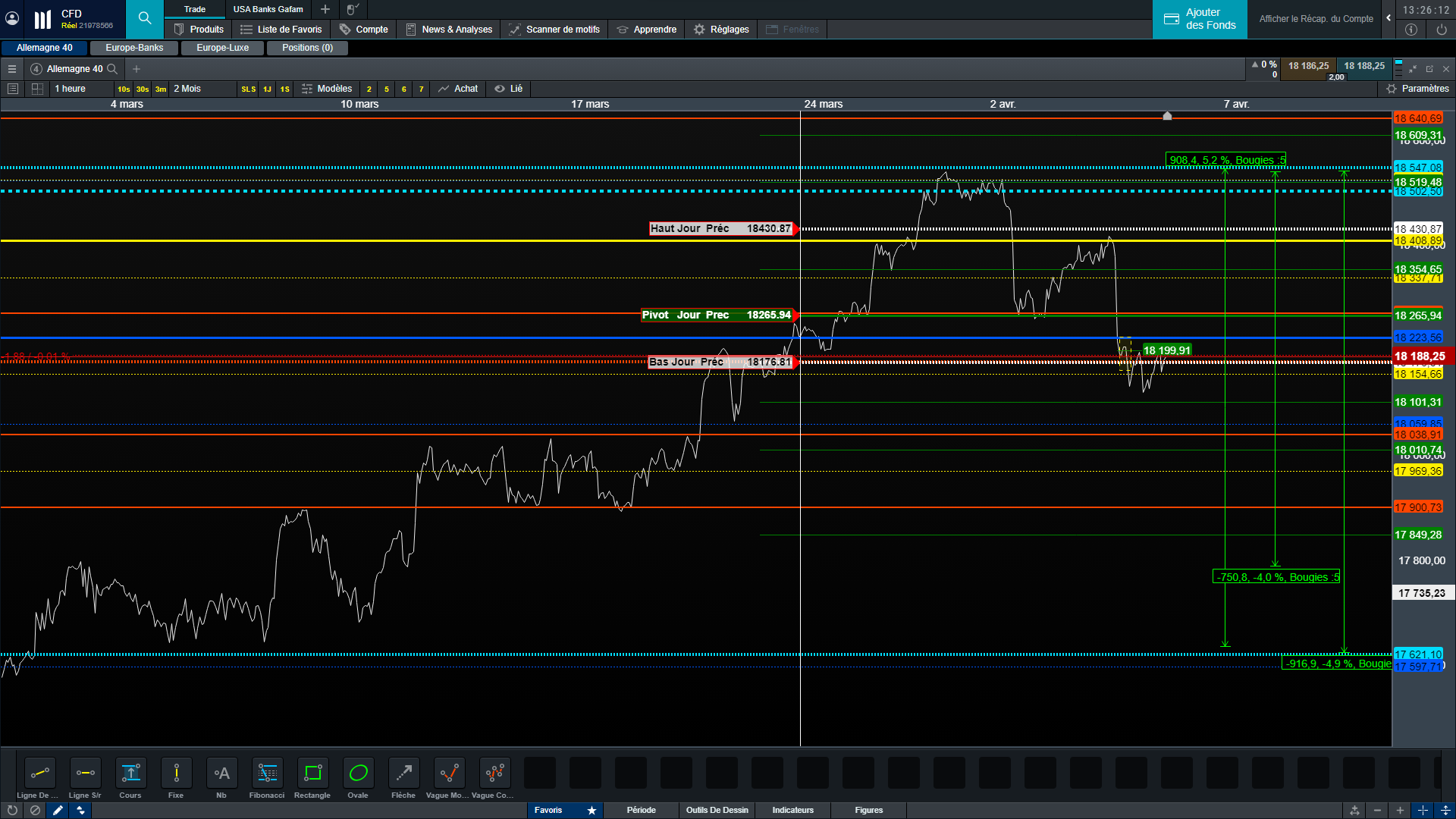This screenshot has width=1456, height=819.
Task: Toggle the Lié eye link option
Action: tap(509, 89)
